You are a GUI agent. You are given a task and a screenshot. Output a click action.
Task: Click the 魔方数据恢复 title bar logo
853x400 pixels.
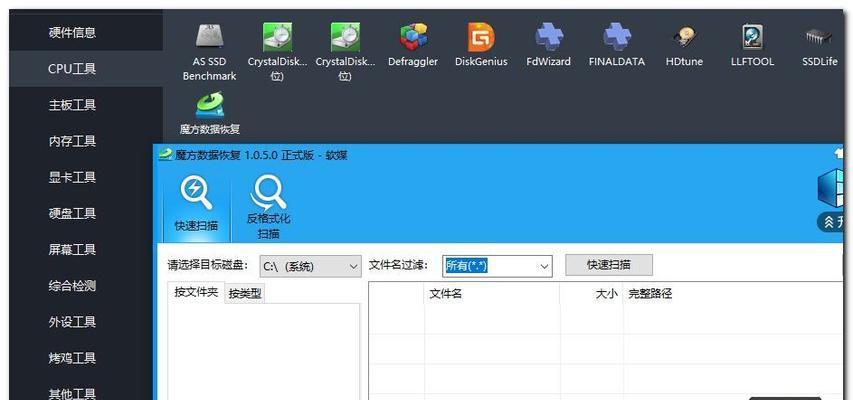pyautogui.click(x=165, y=155)
